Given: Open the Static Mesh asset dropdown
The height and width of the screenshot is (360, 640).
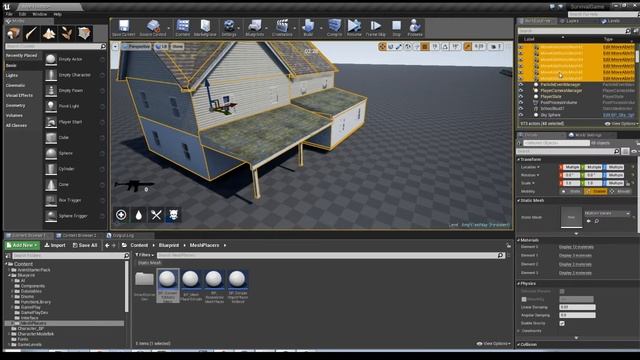Looking at the screenshot, I should click(x=607, y=213).
